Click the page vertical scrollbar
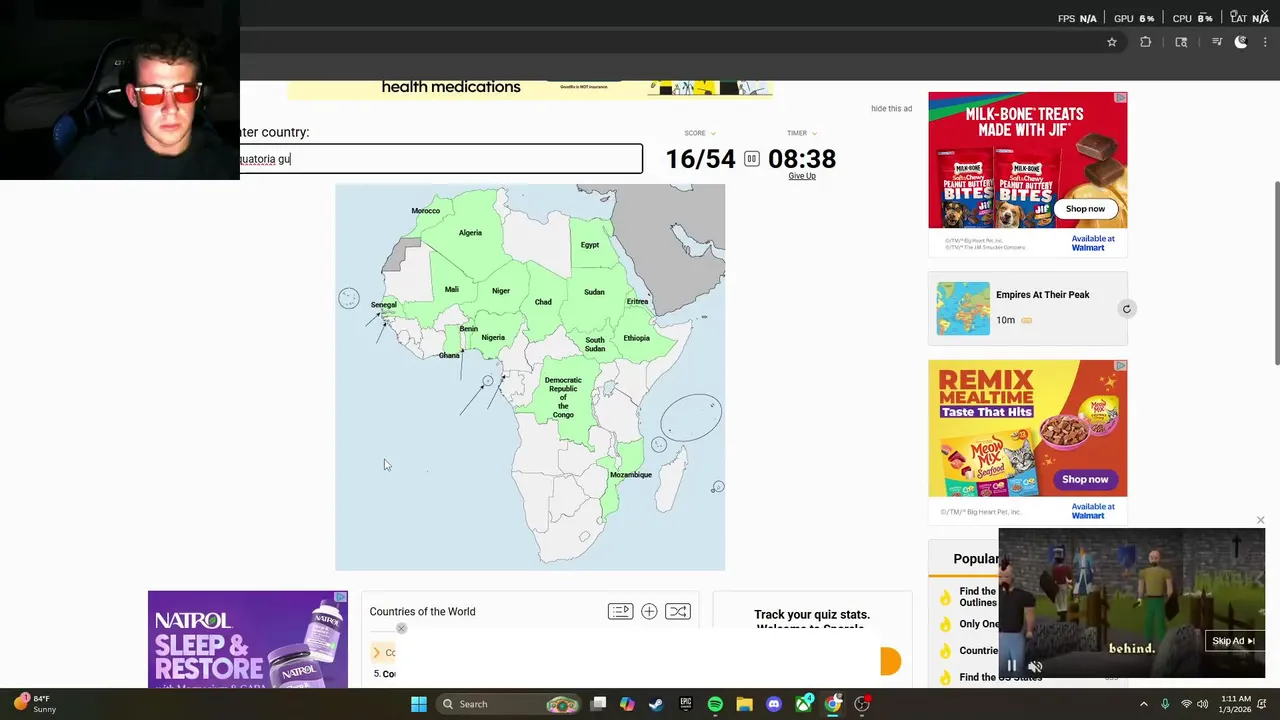The image size is (1280, 720). (x=1275, y=273)
